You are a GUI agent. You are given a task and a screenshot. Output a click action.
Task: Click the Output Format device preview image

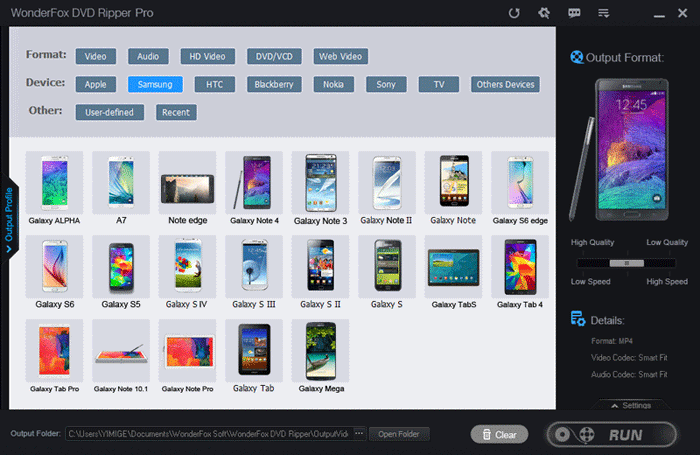pyautogui.click(x=621, y=150)
